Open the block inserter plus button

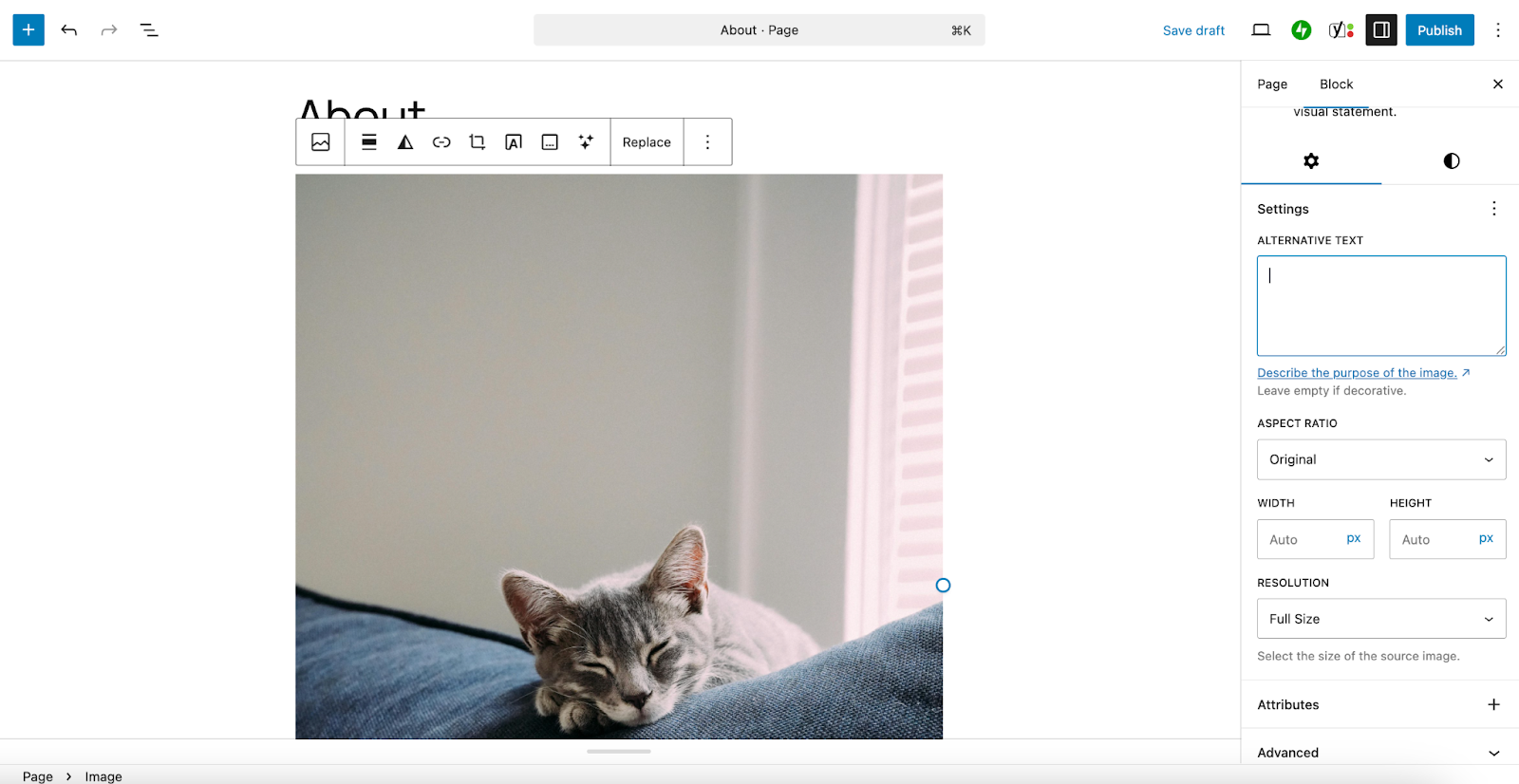pyautogui.click(x=28, y=30)
